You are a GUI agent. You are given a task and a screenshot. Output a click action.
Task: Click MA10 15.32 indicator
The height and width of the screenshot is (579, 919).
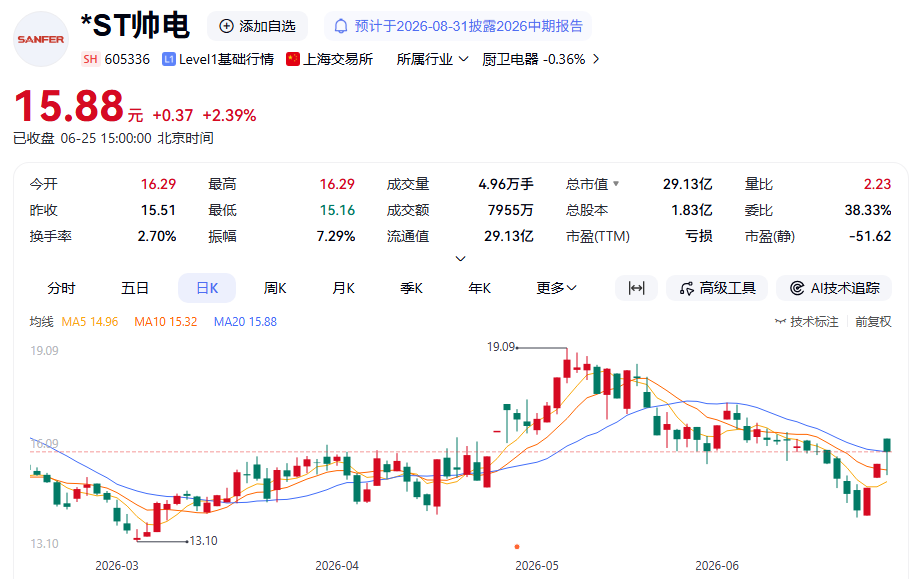tap(166, 322)
